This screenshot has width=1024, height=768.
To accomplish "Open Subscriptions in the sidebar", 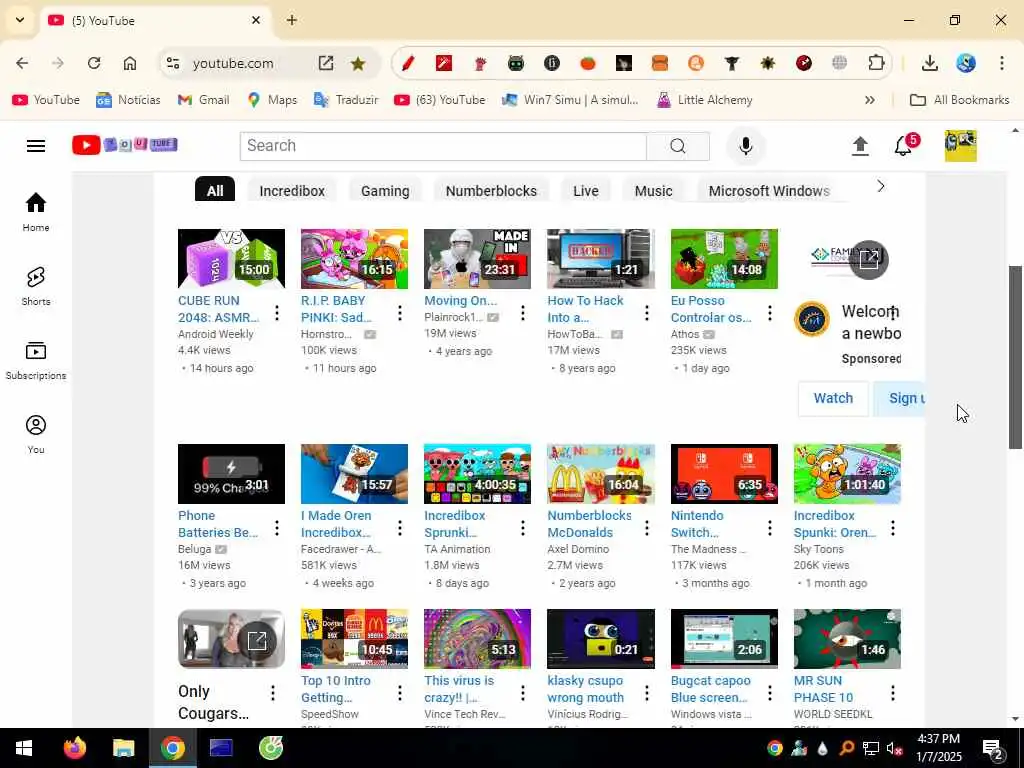I will [x=36, y=360].
